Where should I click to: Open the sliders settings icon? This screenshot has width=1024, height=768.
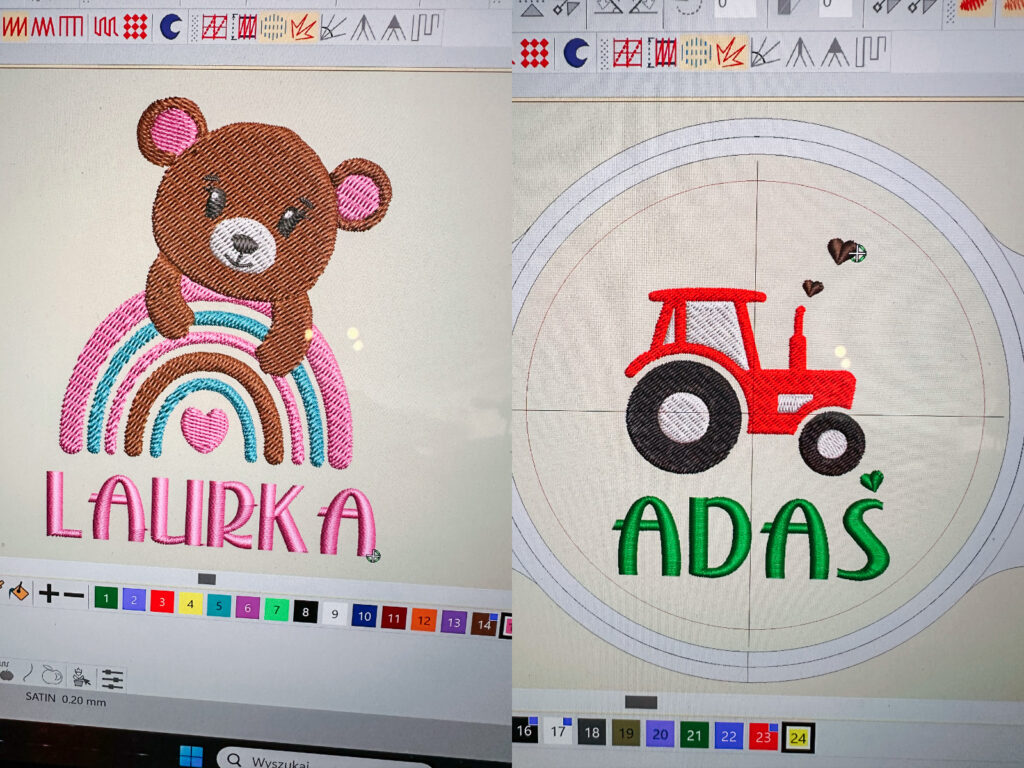pyautogui.click(x=112, y=678)
